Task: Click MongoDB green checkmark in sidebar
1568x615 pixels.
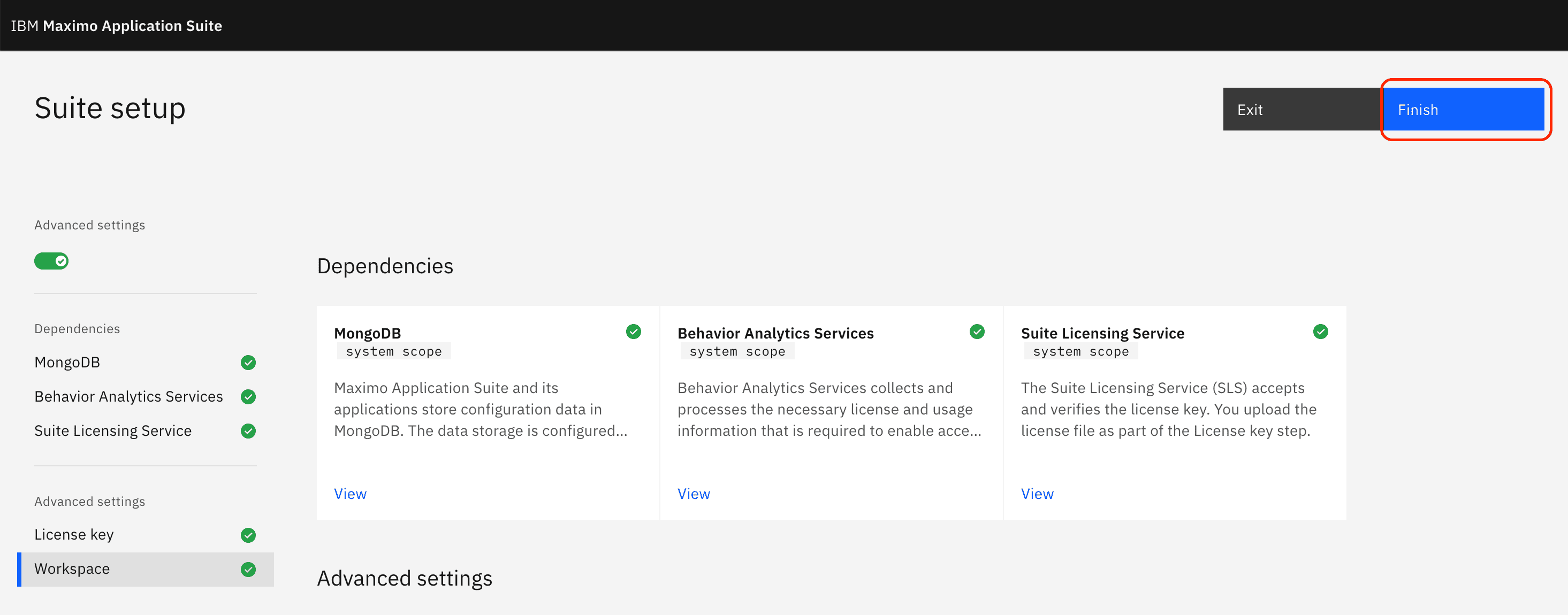Action: (248, 363)
